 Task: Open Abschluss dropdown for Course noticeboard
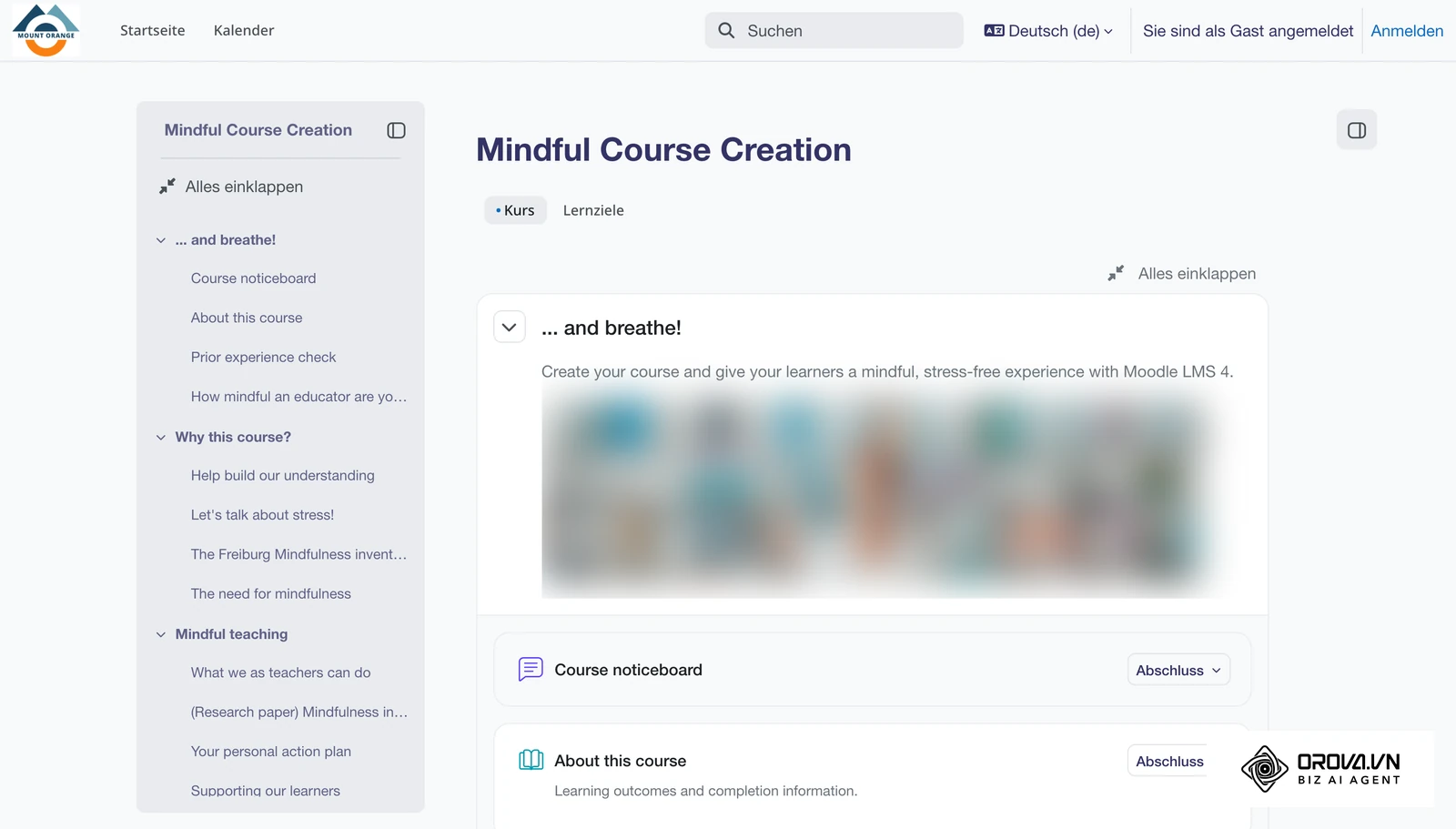coord(1178,671)
